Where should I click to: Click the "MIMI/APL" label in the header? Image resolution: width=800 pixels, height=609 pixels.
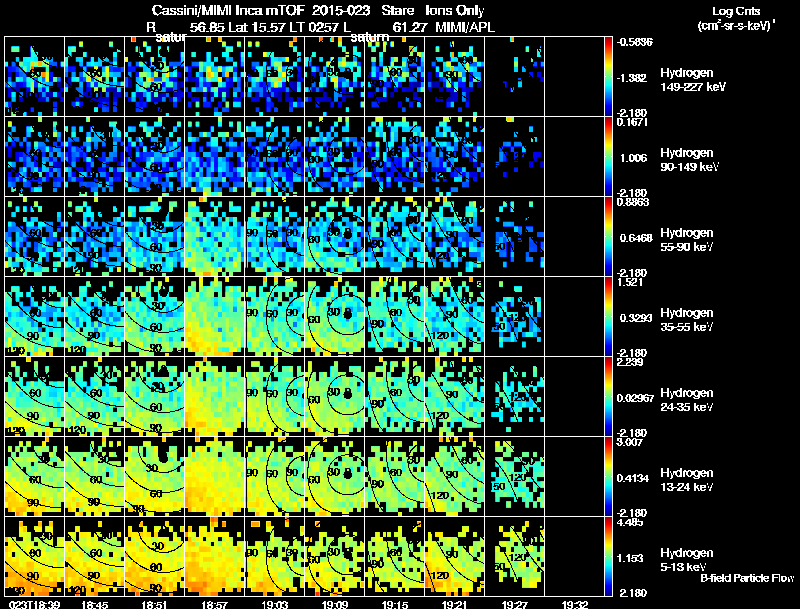(465, 27)
